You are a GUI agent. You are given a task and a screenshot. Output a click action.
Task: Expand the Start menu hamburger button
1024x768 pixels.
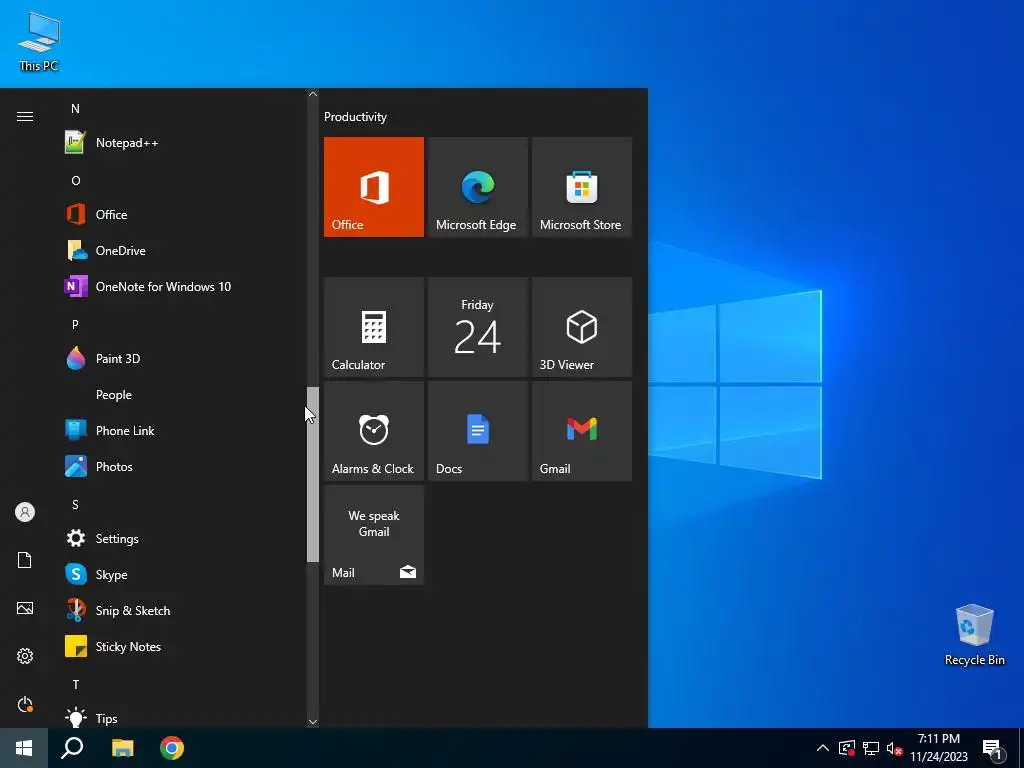25,116
